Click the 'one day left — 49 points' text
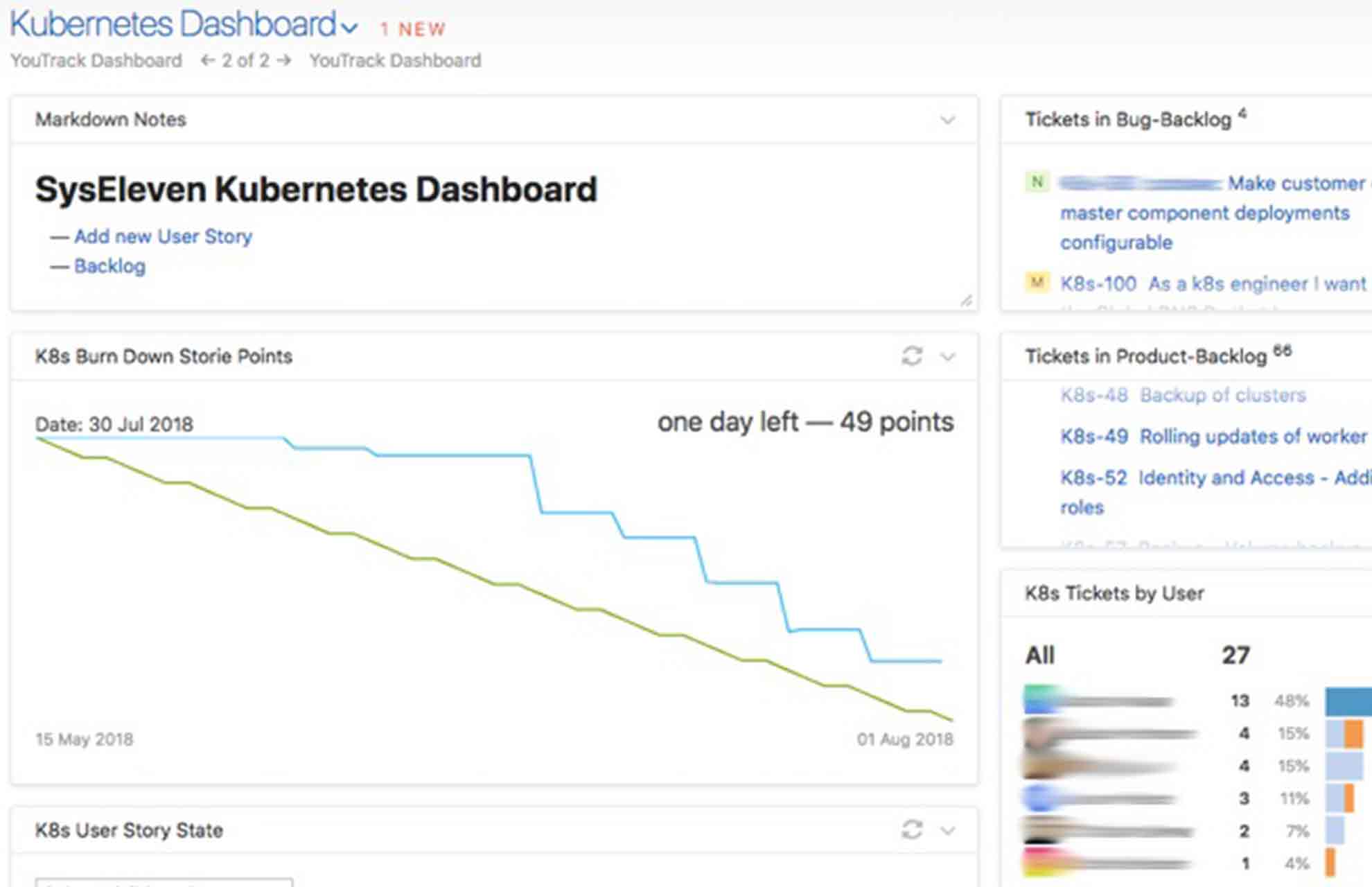The height and width of the screenshot is (887, 1372). pos(805,422)
